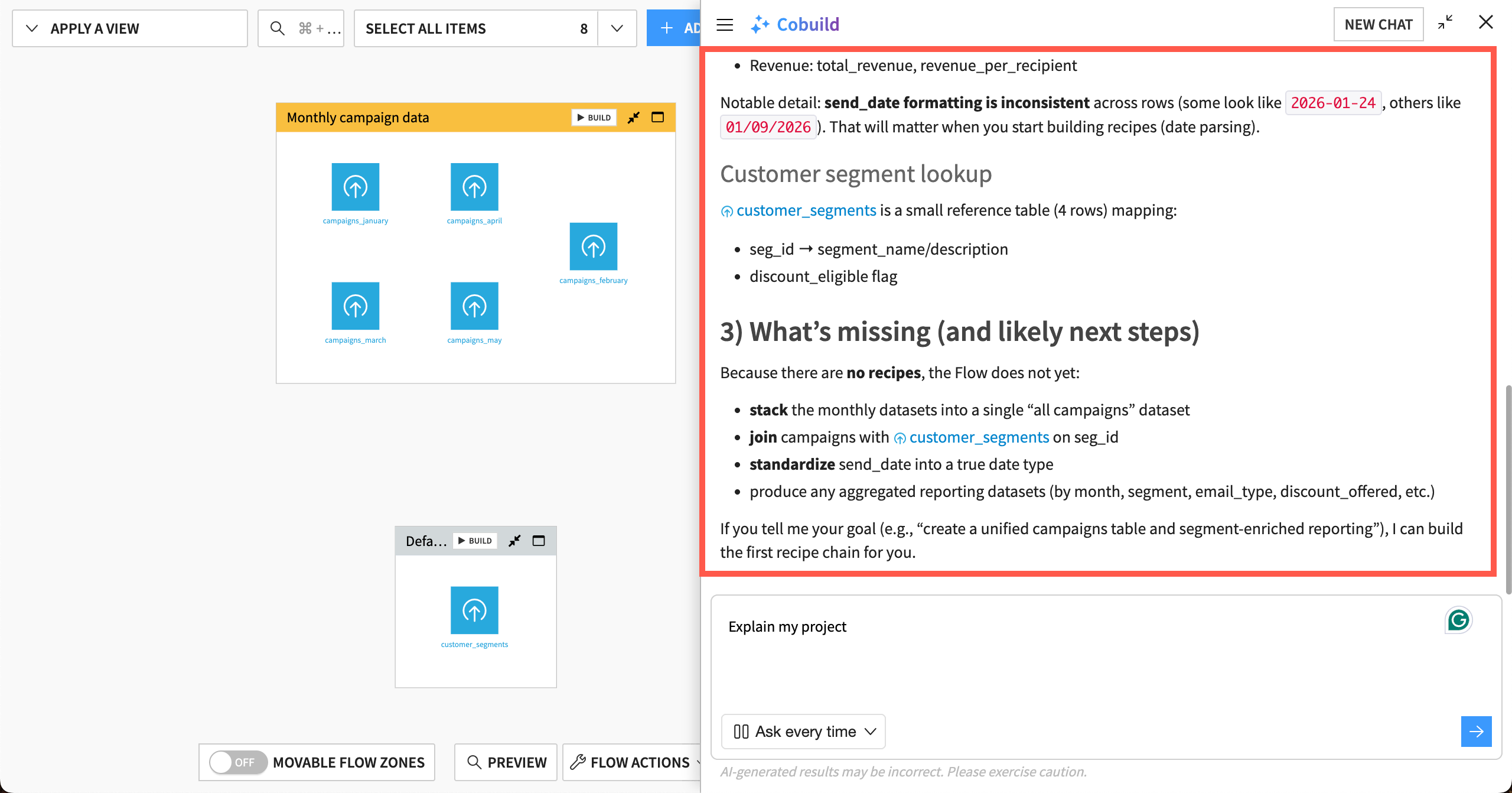Click the 2026-01-24 date code snippet
1512x793 pixels.
click(1333, 103)
